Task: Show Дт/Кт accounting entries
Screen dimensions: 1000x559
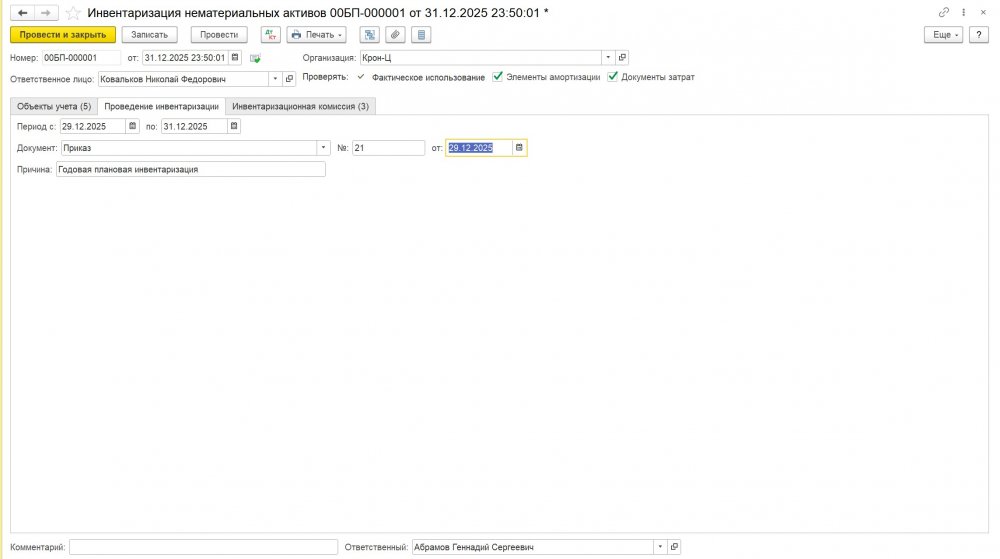Action: 270,34
